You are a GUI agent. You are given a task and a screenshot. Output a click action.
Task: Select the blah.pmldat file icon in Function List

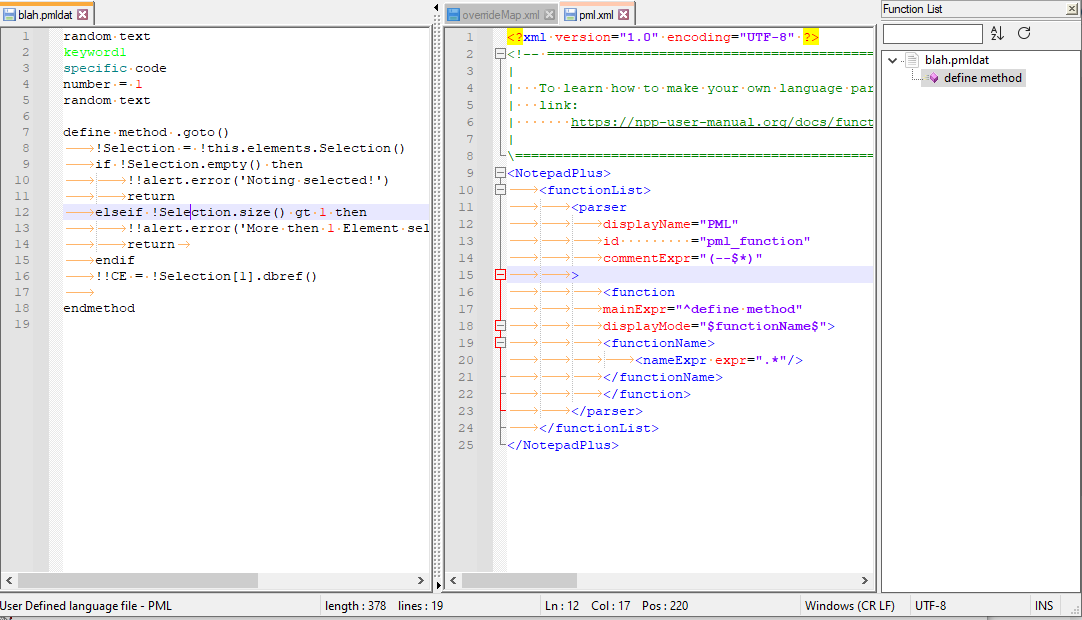912,60
